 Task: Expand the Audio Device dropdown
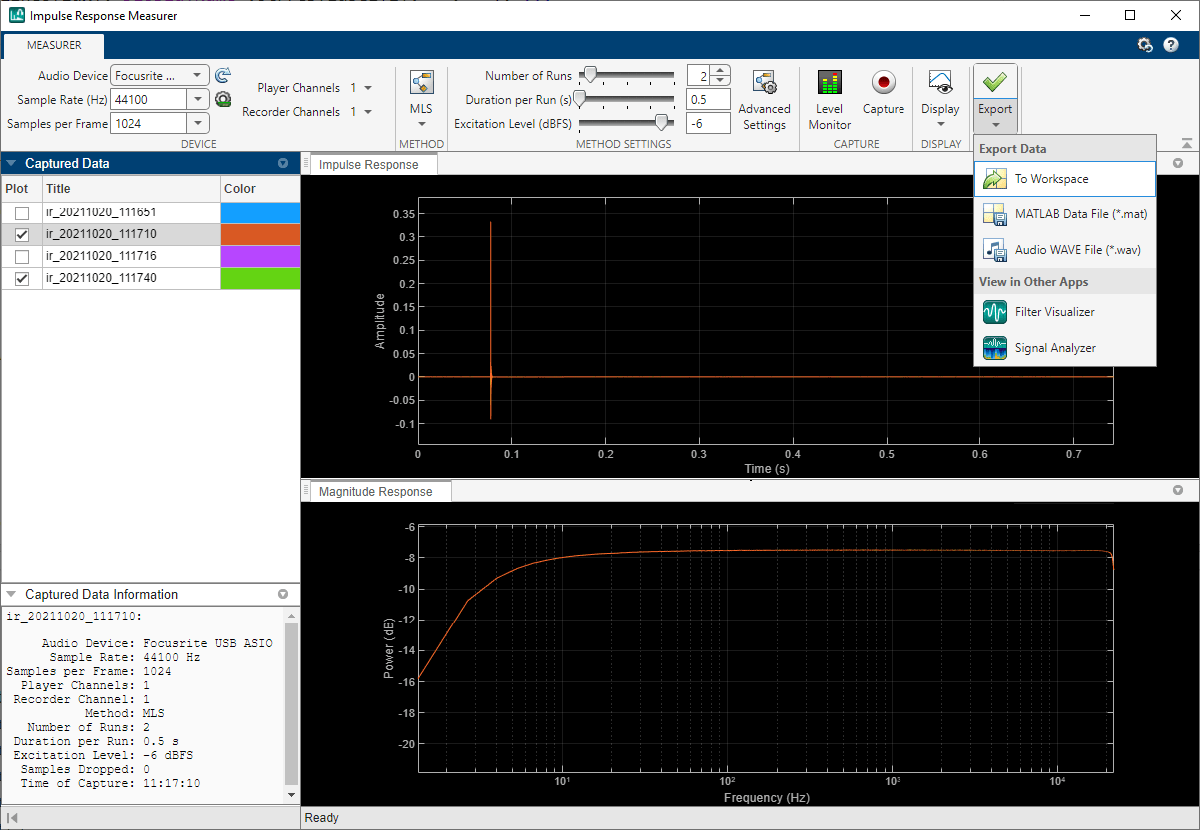(198, 75)
